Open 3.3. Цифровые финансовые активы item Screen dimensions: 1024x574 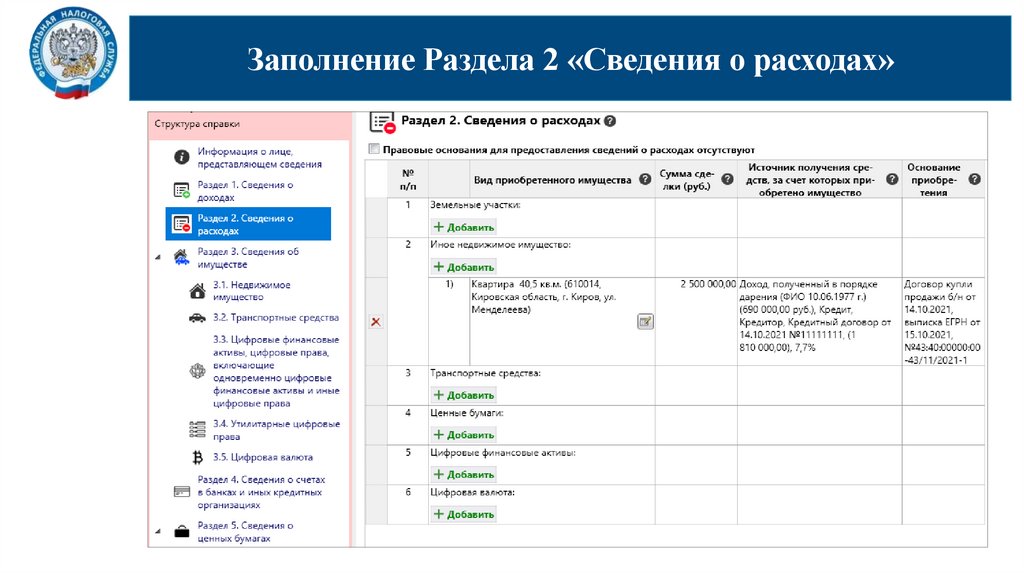tap(276, 371)
